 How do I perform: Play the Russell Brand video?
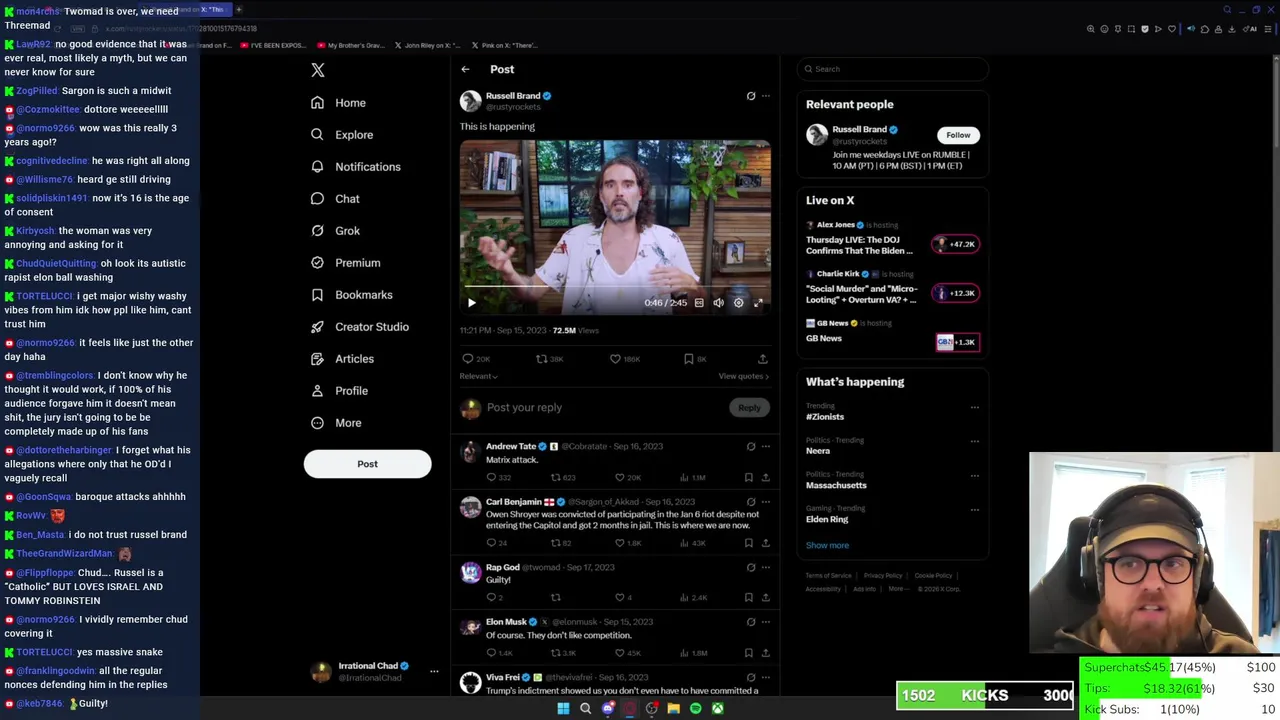(472, 303)
